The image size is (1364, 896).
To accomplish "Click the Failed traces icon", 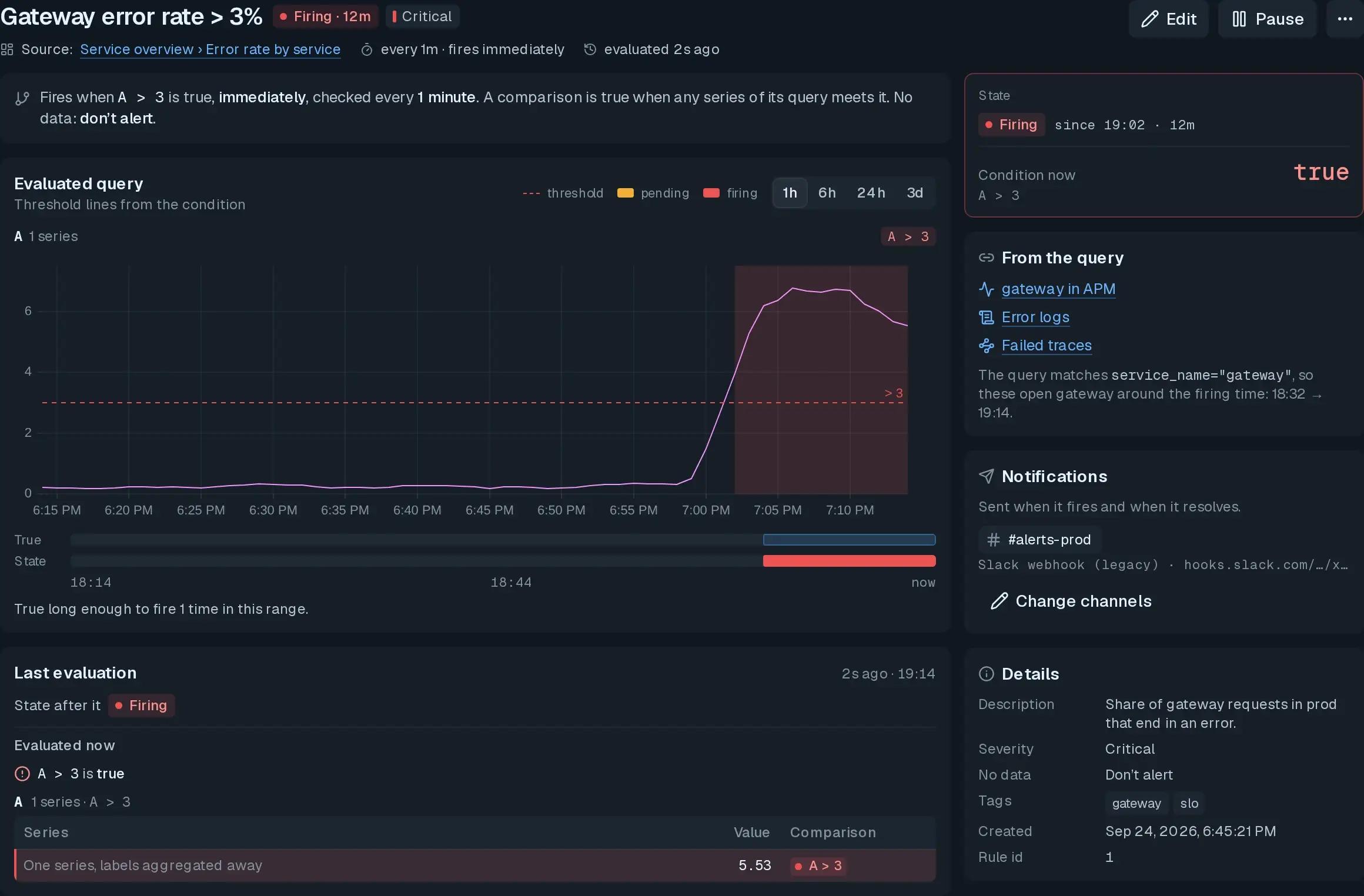I will (986, 345).
